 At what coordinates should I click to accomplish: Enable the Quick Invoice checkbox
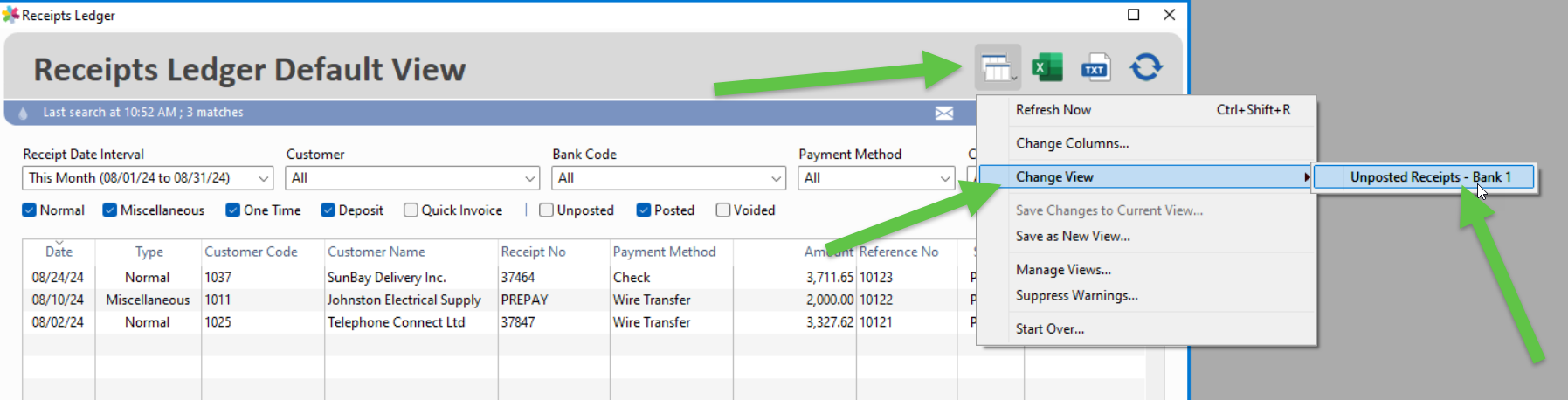tap(411, 210)
